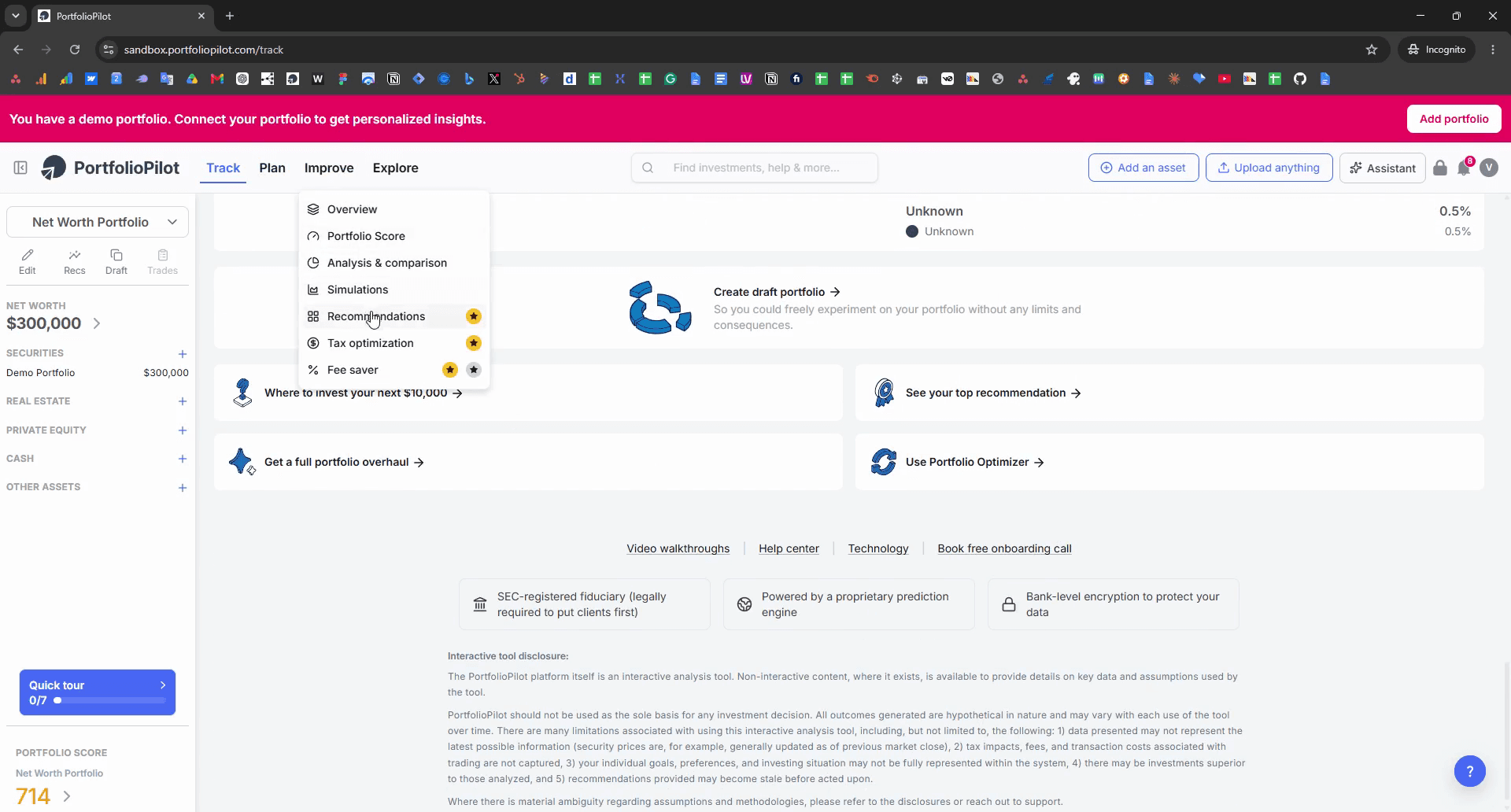The width and height of the screenshot is (1511, 812).
Task: Expand the portfolio score 714 chevron
Action: pyautogui.click(x=67, y=796)
